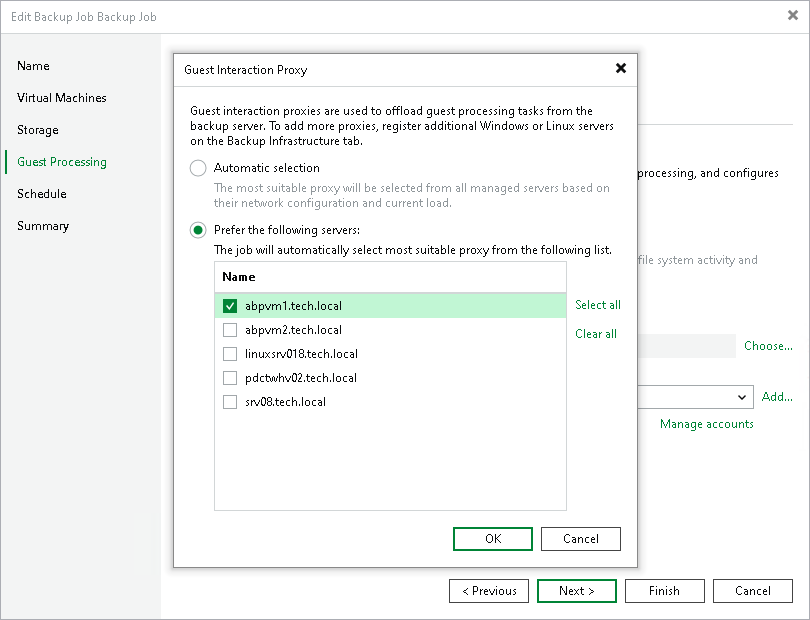Viewport: 810px width, 620px height.
Task: Open the Virtual Machines wizard step
Action: (x=61, y=98)
